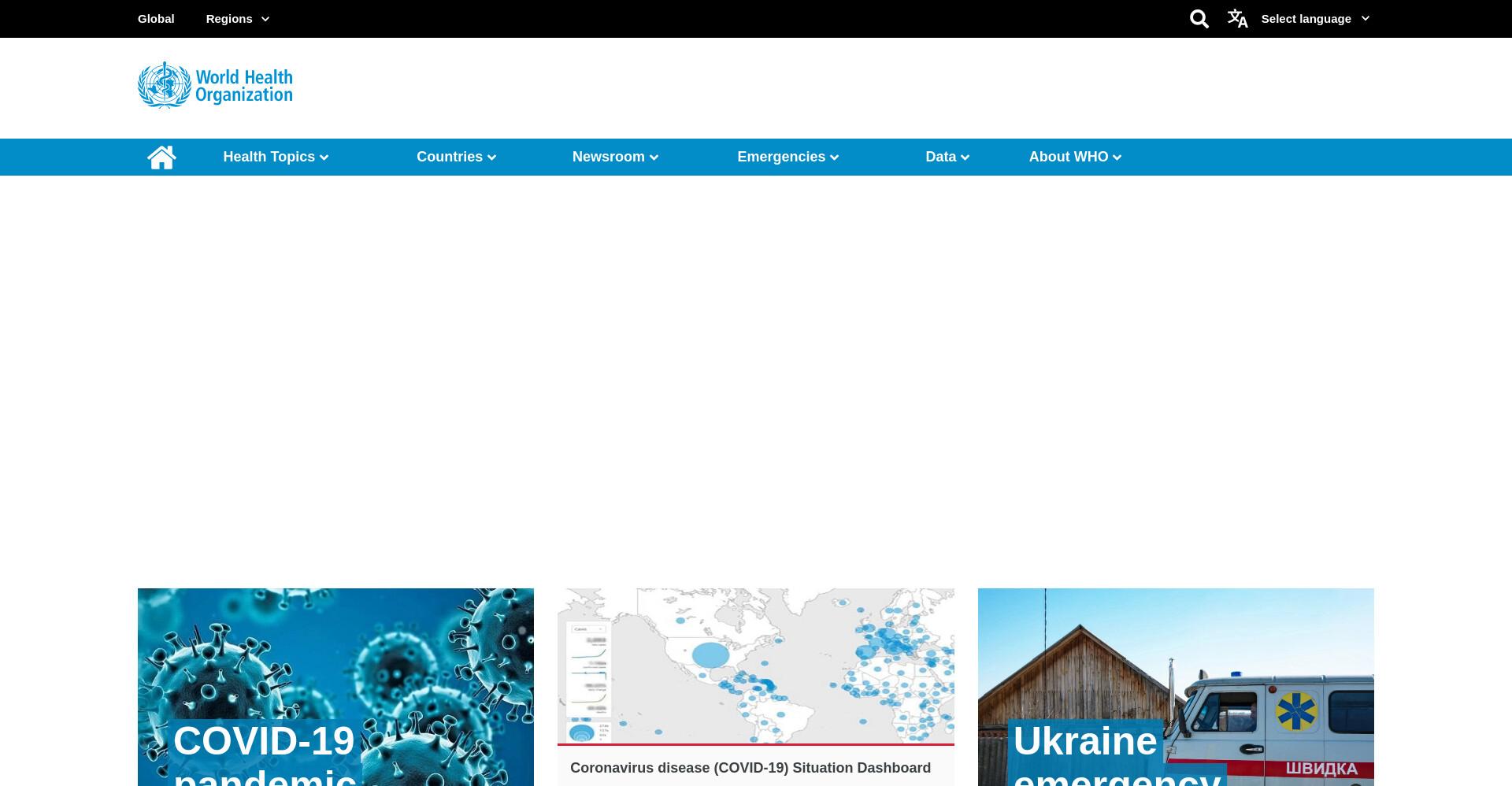Open the search magnifier icon
The image size is (1512, 786).
coord(1199,19)
